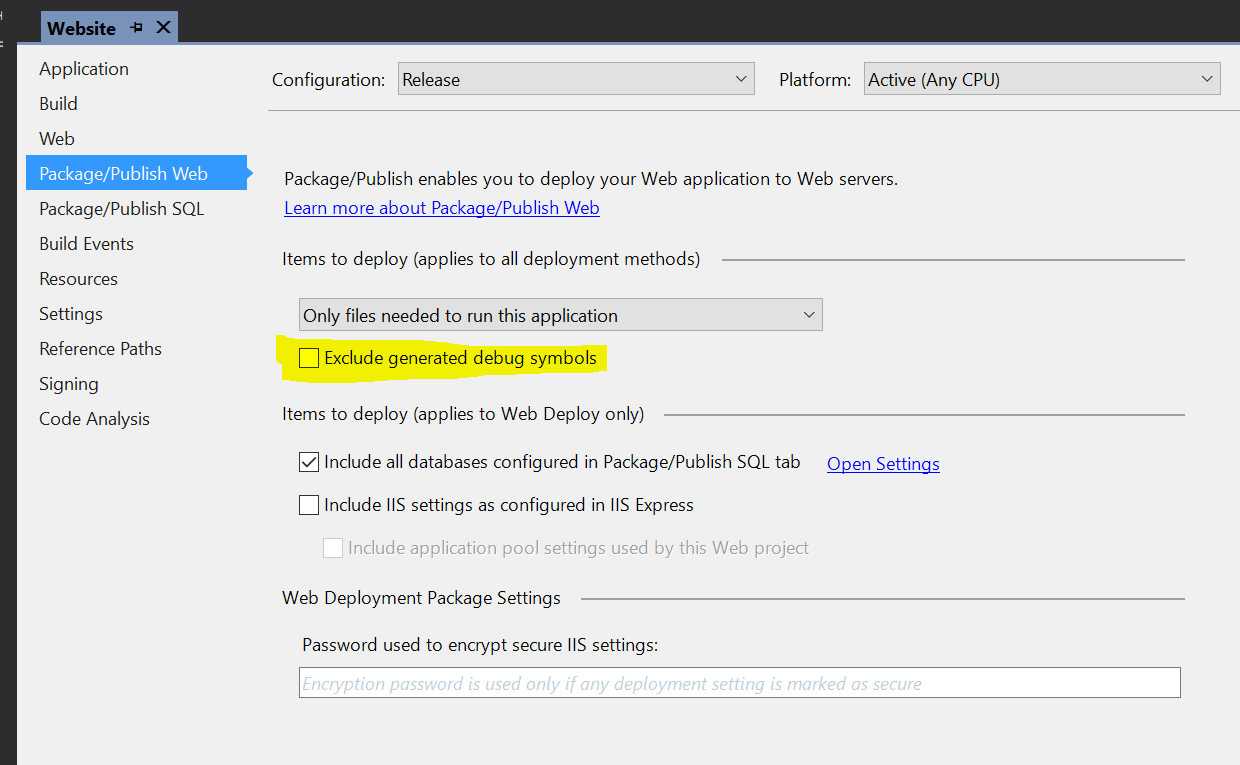Uncheck 'Include all databases configured in Package/Publish SQL tab'
The image size is (1240, 765).
[x=309, y=462]
